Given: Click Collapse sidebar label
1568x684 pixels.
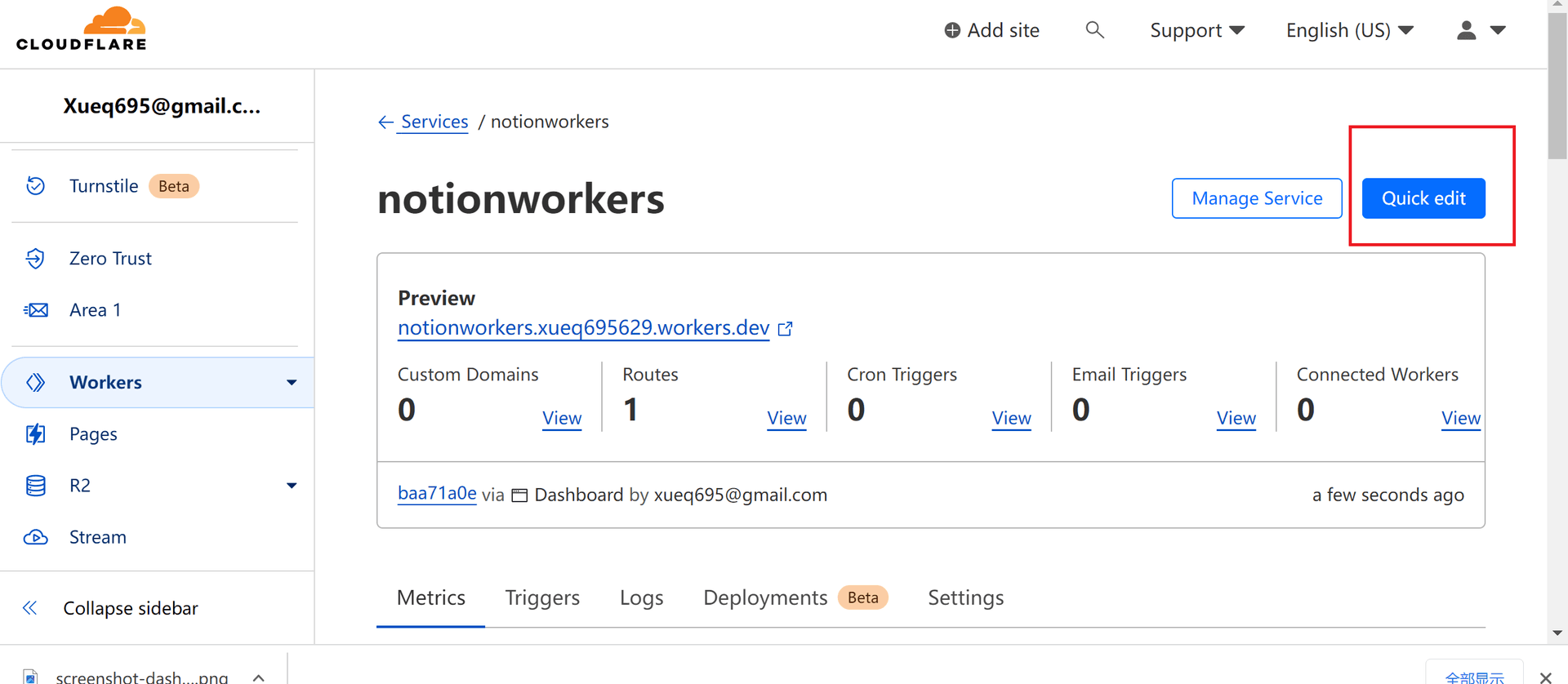Looking at the screenshot, I should [x=131, y=608].
